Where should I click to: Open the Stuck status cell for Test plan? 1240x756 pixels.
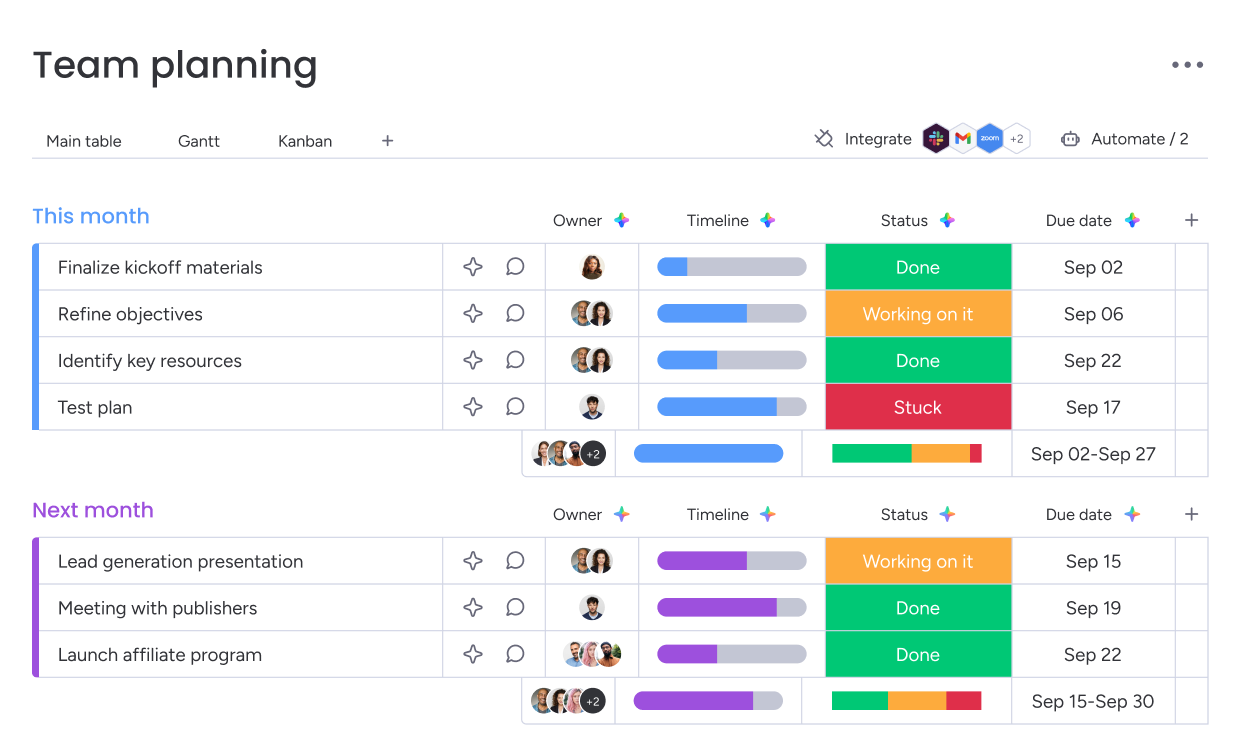[x=918, y=407]
